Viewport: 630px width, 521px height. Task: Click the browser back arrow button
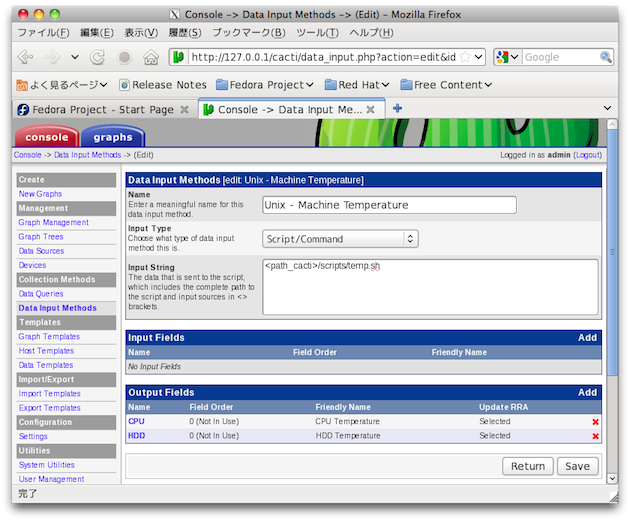coord(26,57)
